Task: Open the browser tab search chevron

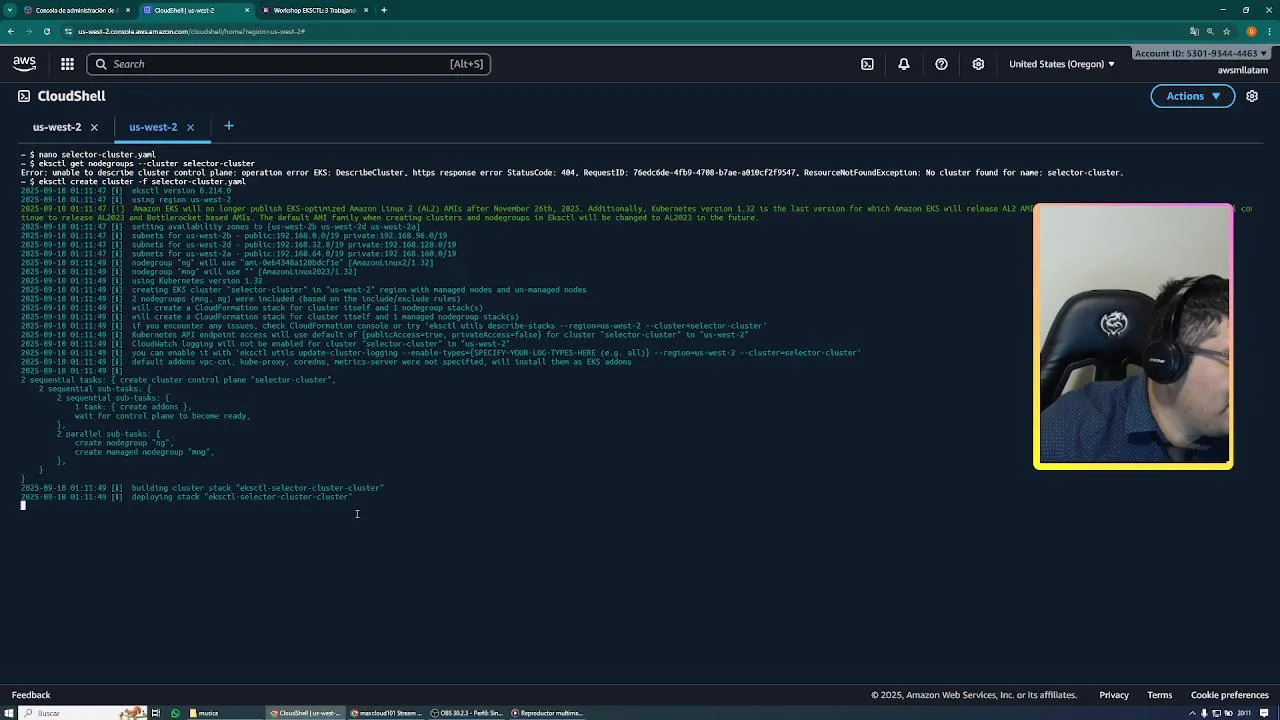Action: point(8,10)
